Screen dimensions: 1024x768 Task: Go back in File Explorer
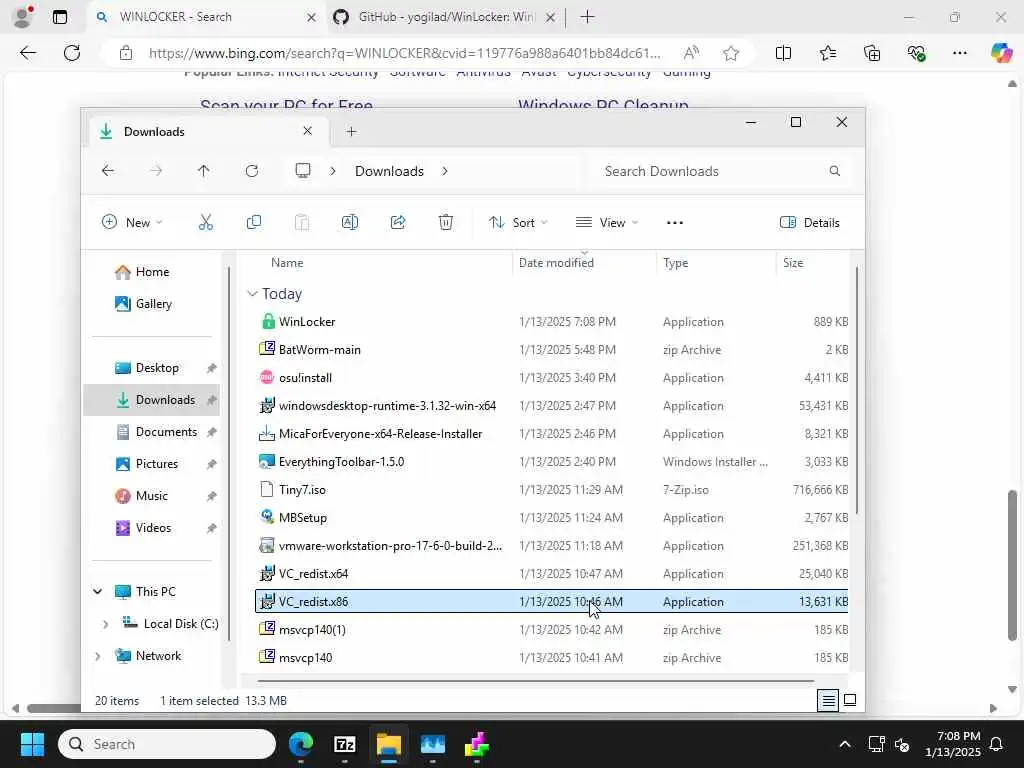tap(108, 171)
